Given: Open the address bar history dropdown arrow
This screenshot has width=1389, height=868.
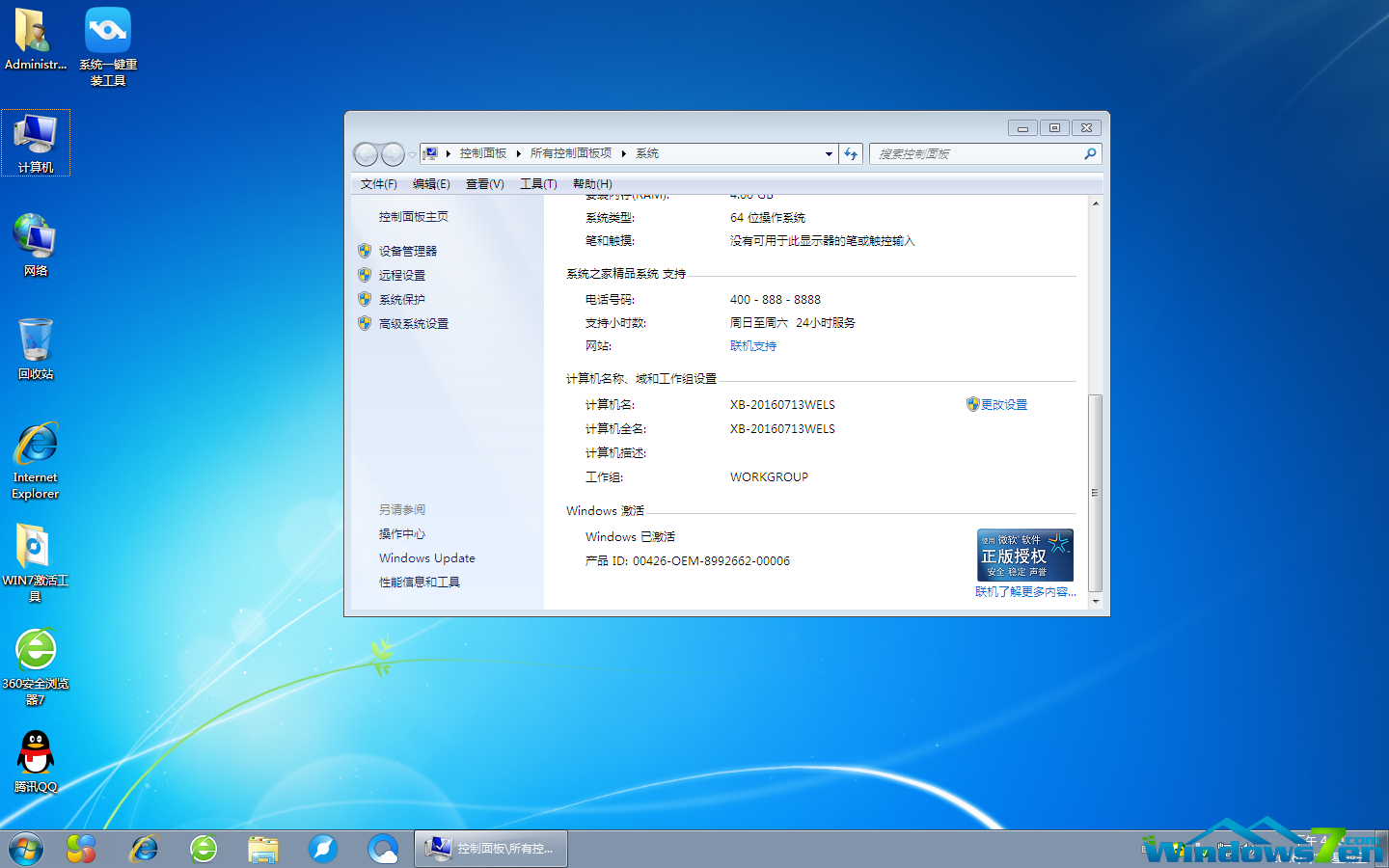Looking at the screenshot, I should 828,153.
